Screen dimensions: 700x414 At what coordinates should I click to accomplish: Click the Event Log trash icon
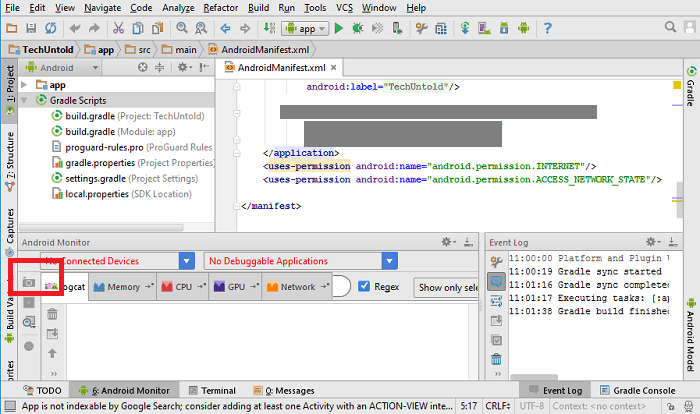[x=496, y=359]
